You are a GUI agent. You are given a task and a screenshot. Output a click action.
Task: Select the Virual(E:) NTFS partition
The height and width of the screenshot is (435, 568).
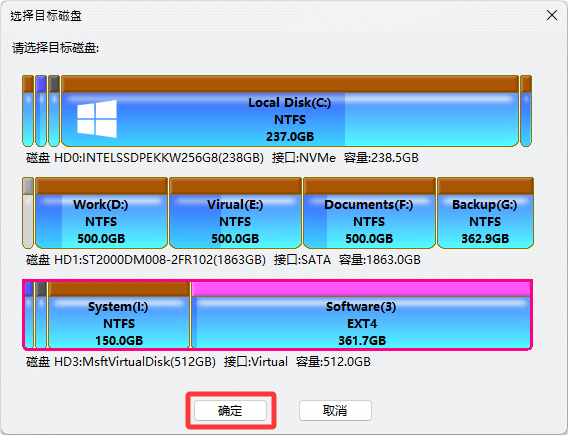pyautogui.click(x=235, y=213)
